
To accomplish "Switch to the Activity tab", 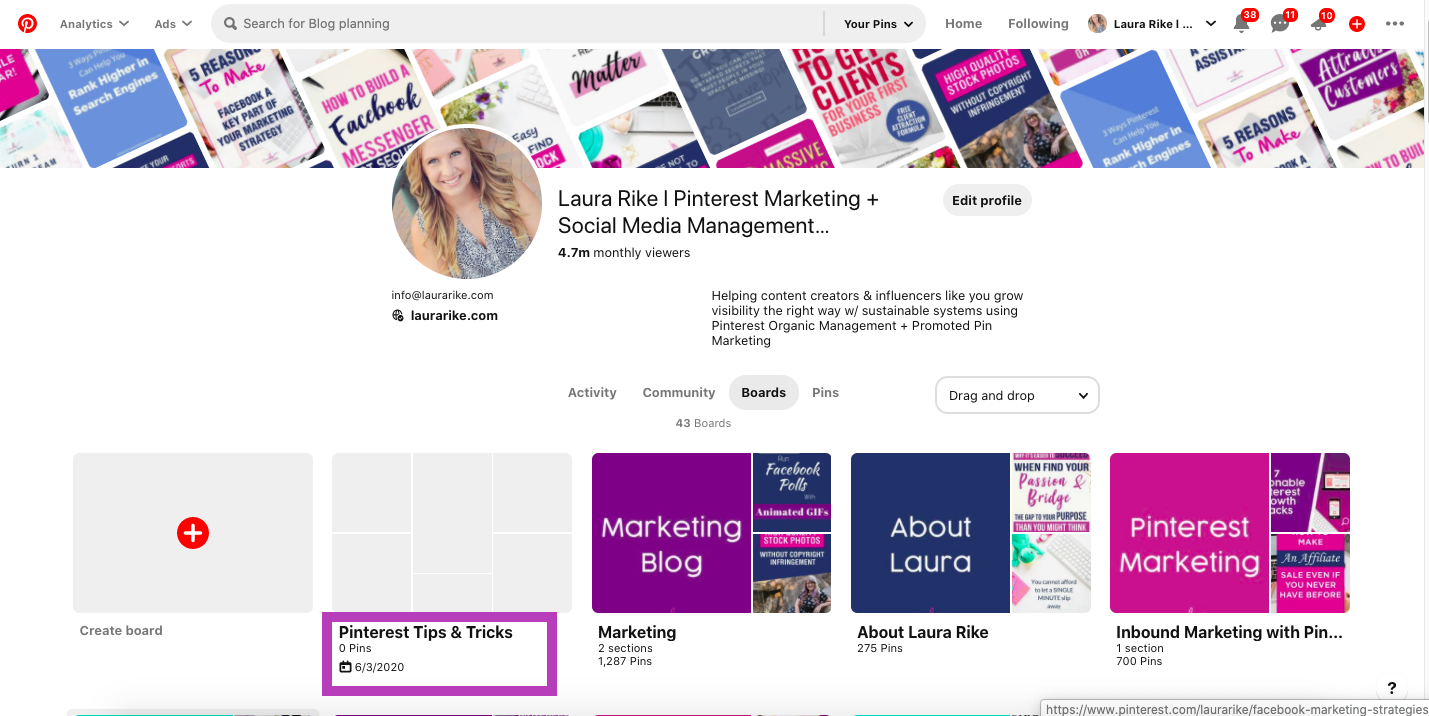I will tap(592, 393).
